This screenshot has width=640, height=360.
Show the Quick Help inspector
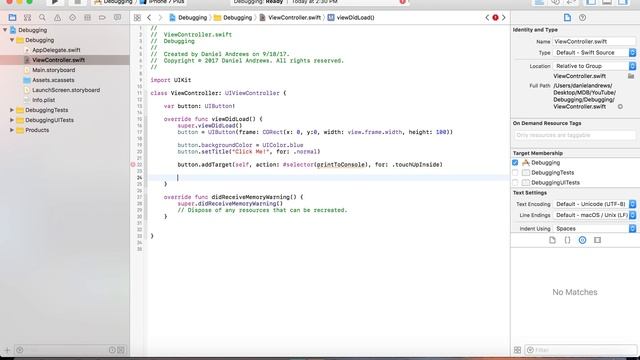click(582, 18)
